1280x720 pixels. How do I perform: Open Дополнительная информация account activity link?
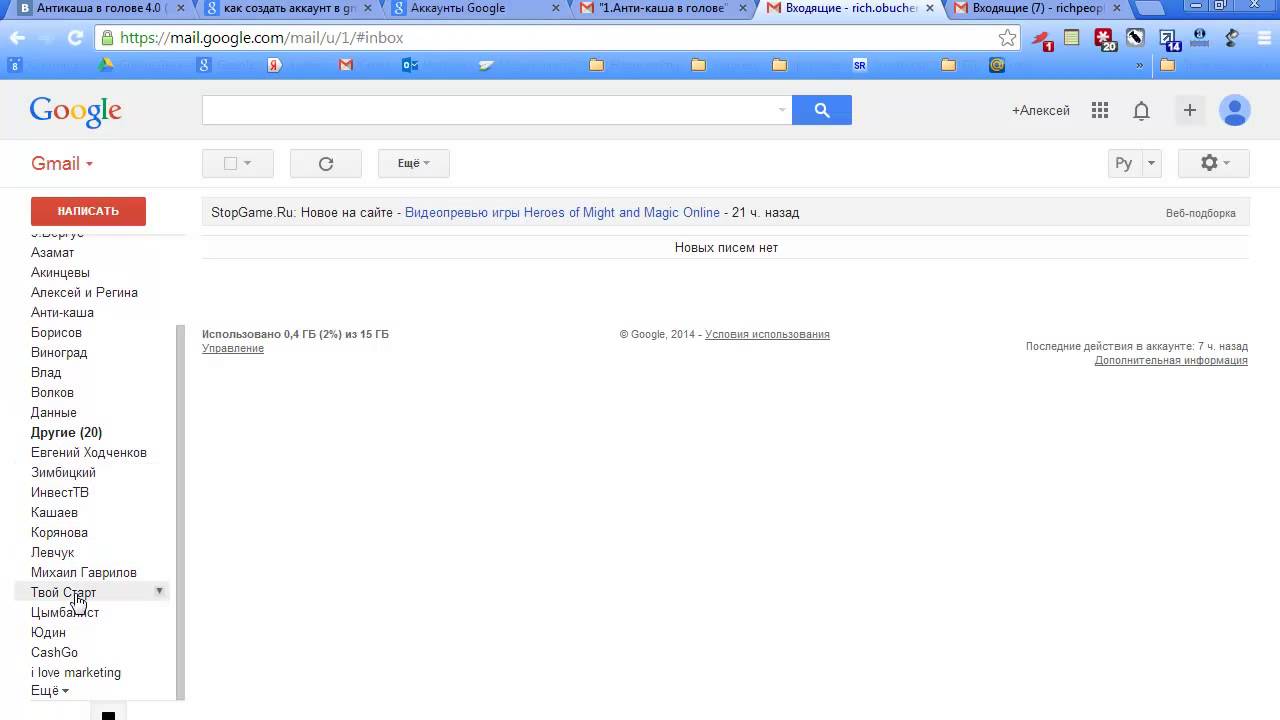point(1171,360)
